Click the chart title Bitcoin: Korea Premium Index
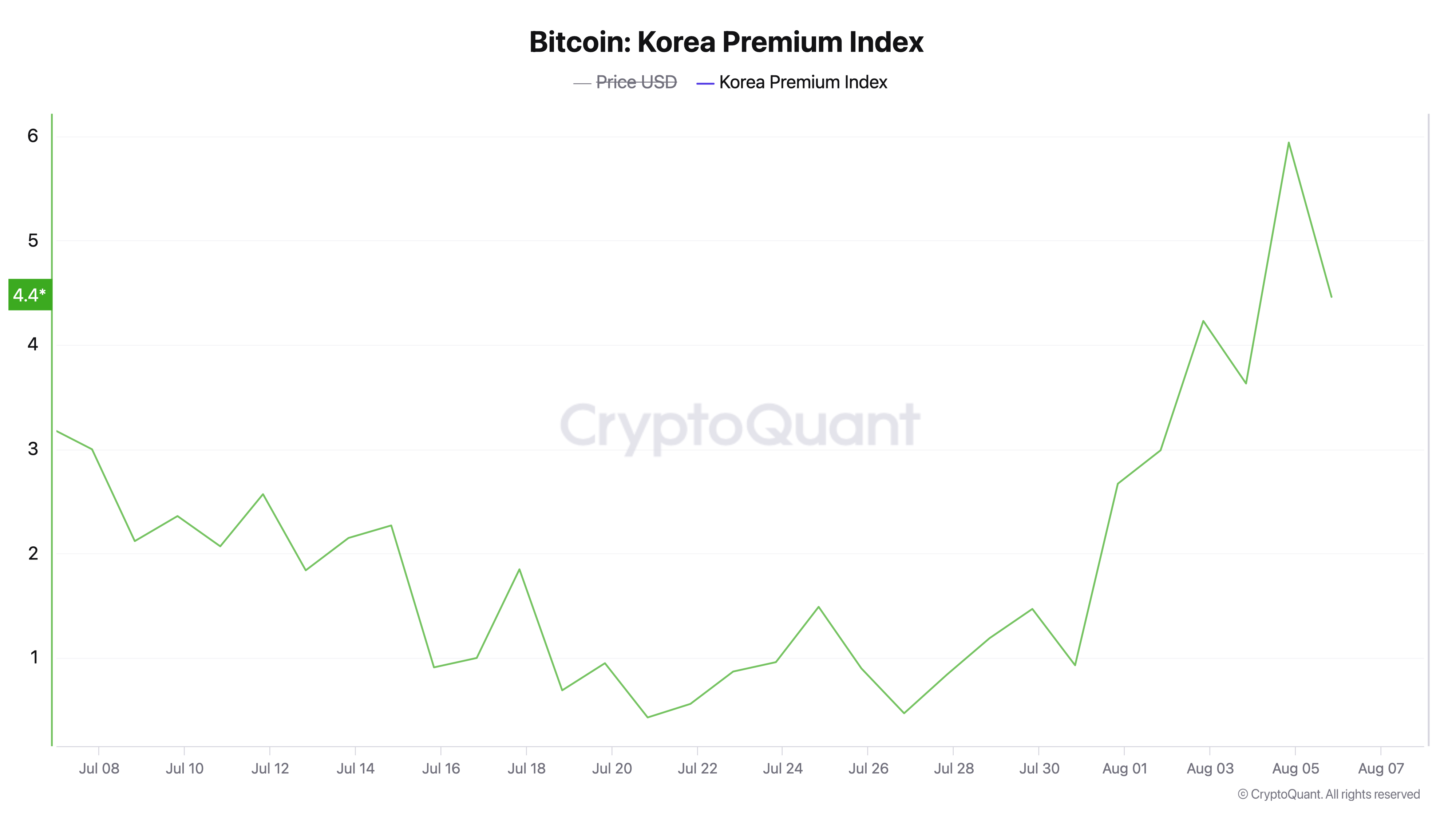Viewport: 1456px width, 819px height. (726, 42)
